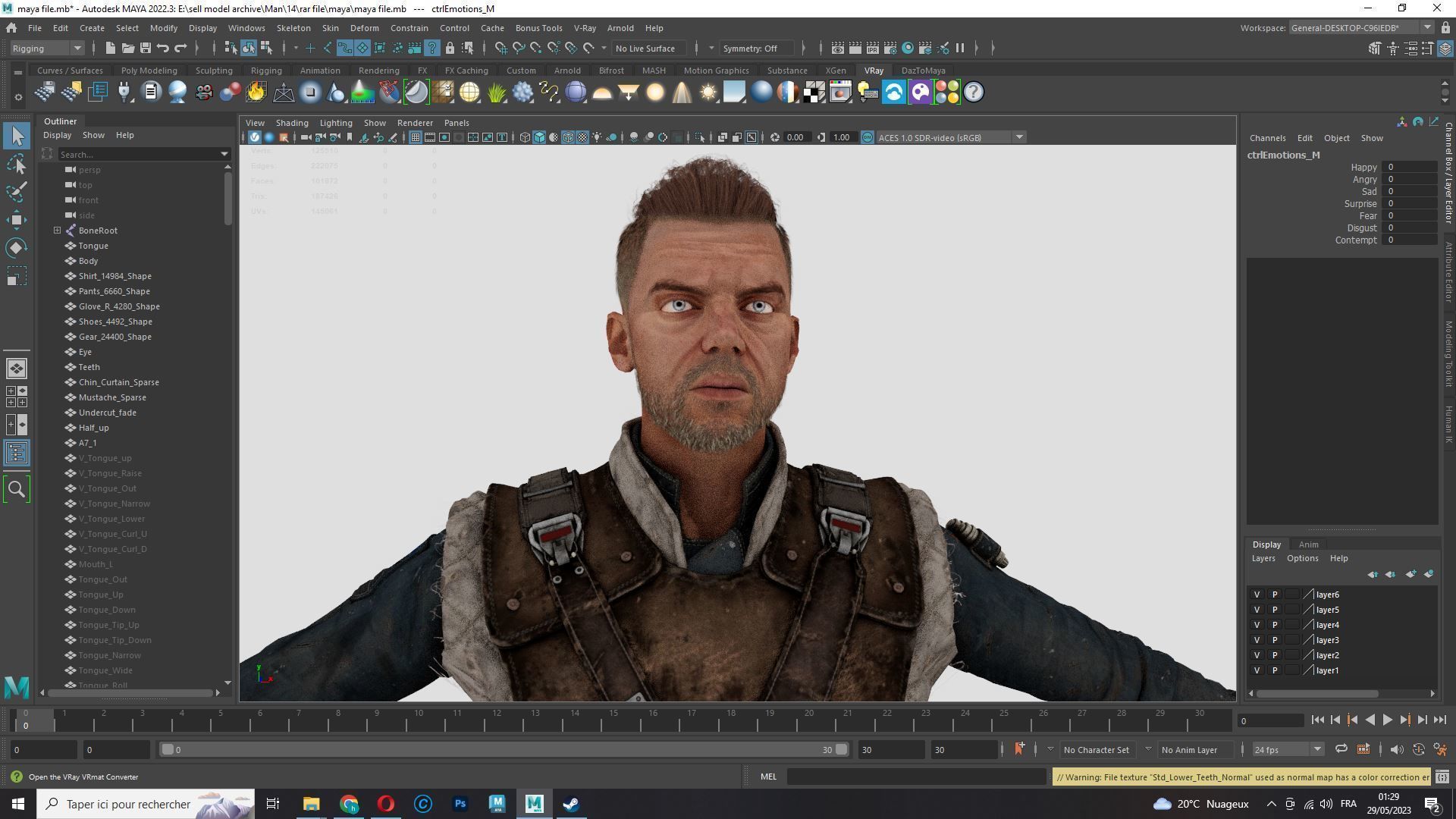Click the home icon in menu bar

click(x=11, y=28)
